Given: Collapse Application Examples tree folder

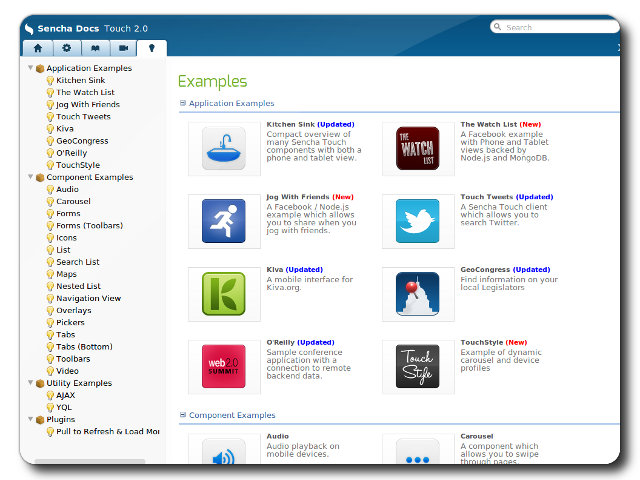Looking at the screenshot, I should pyautogui.click(x=31, y=69).
